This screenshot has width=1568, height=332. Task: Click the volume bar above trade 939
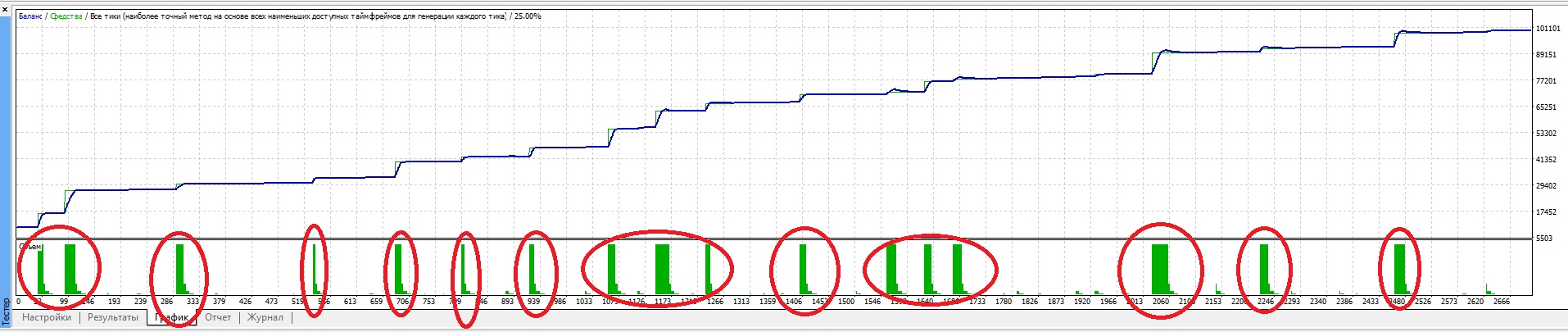(531, 269)
